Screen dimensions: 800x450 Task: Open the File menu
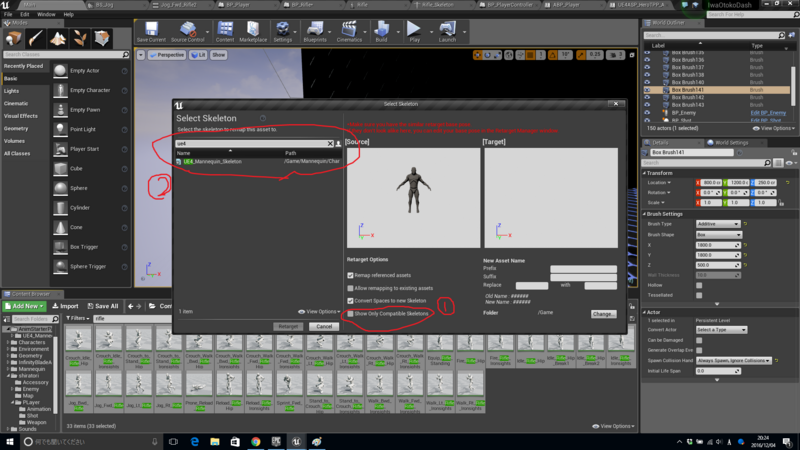(x=8, y=14)
